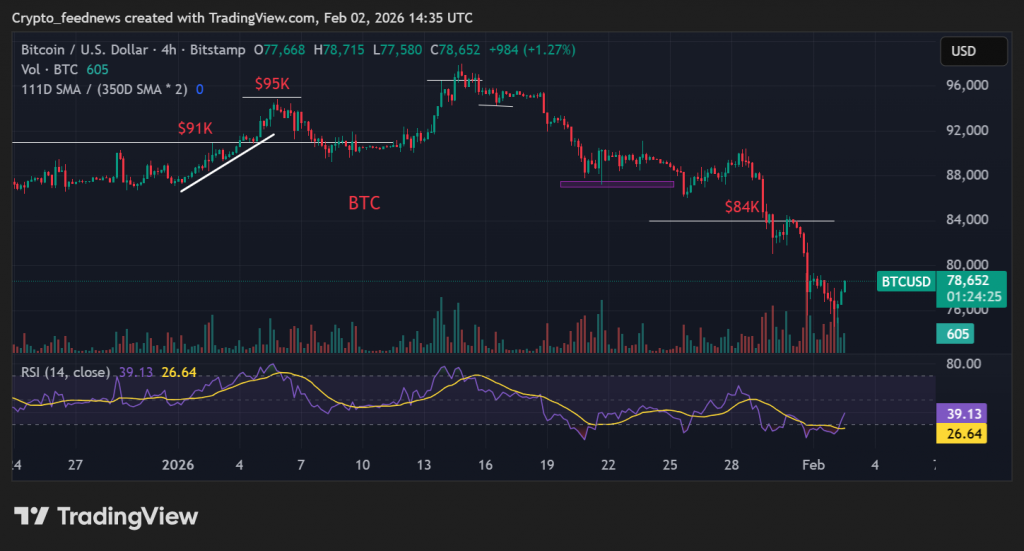Screen dimensions: 1024x551
Task: Click the TradingView logo
Action: tap(106, 516)
